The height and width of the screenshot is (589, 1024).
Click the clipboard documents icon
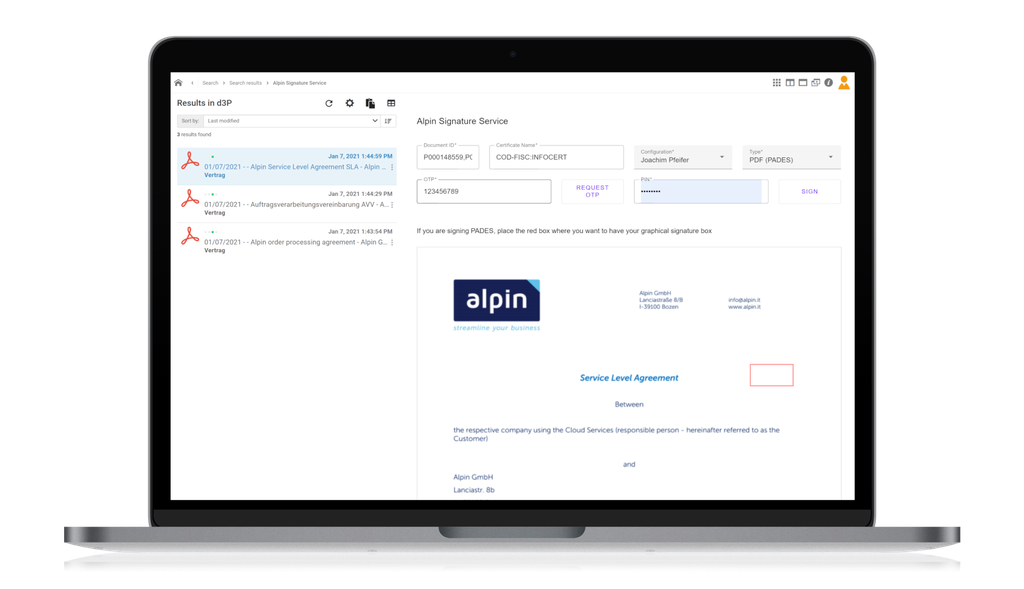[370, 103]
